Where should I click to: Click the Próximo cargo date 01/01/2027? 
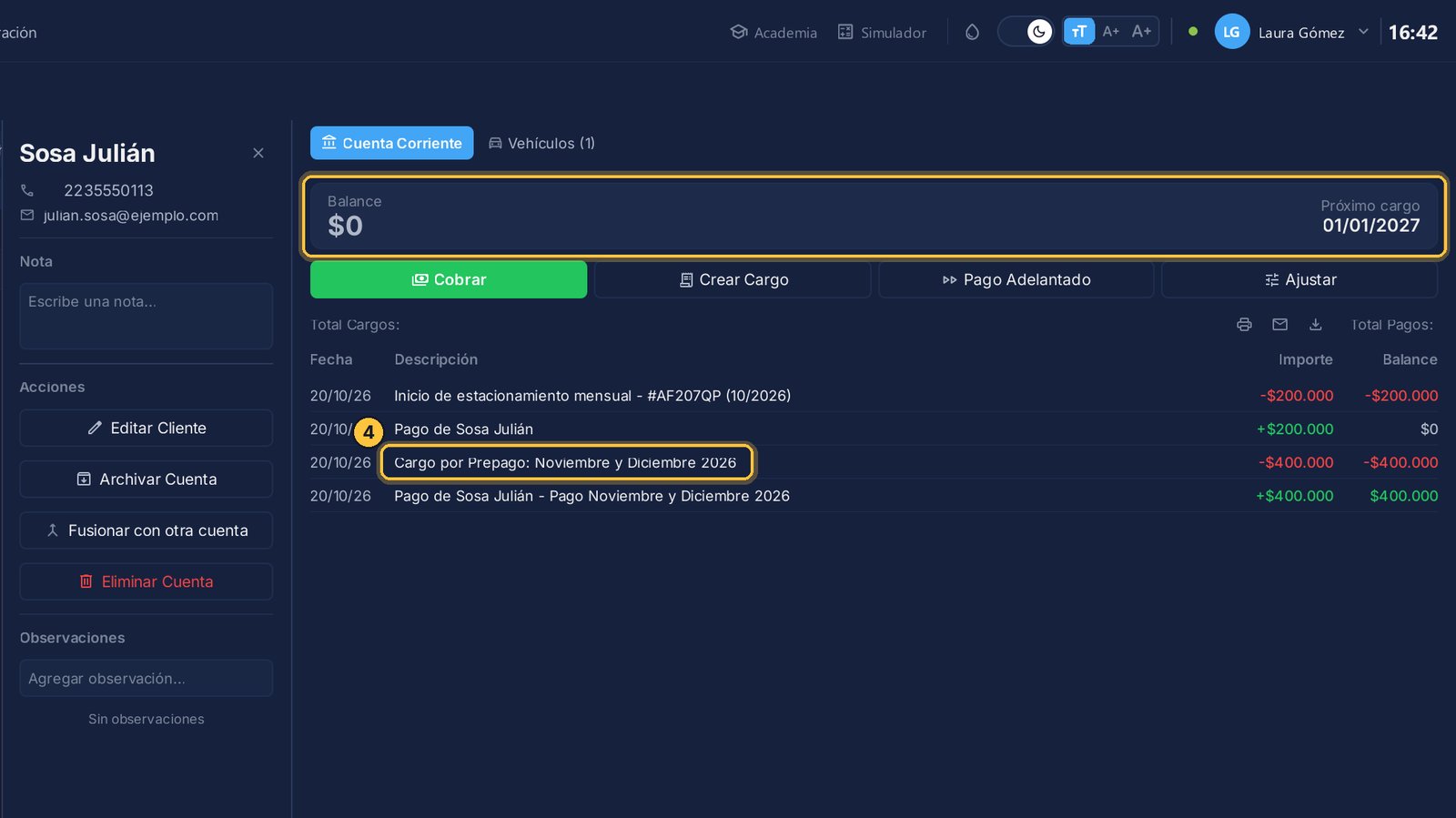(1371, 226)
